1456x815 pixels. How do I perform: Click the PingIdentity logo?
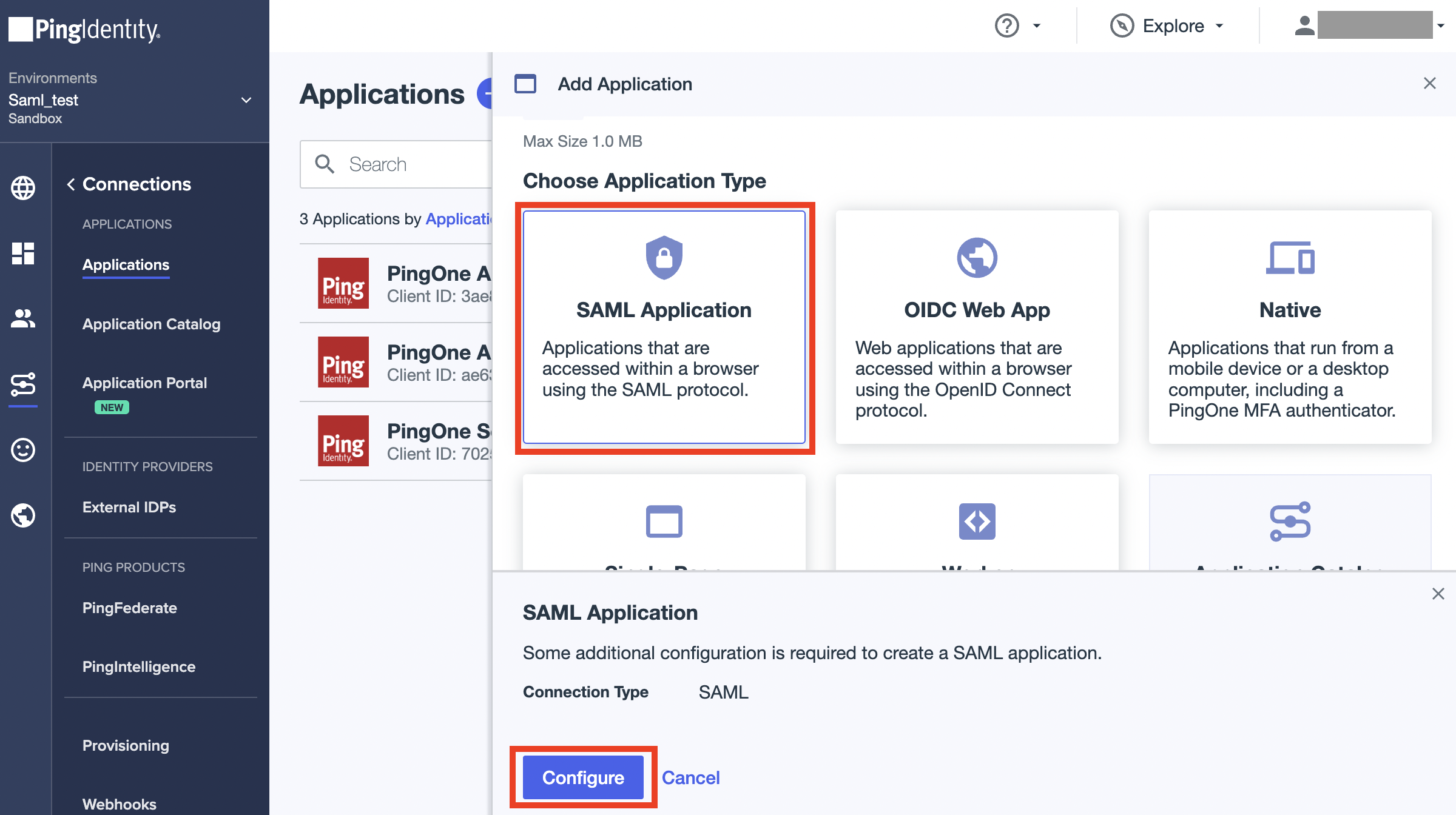84,29
